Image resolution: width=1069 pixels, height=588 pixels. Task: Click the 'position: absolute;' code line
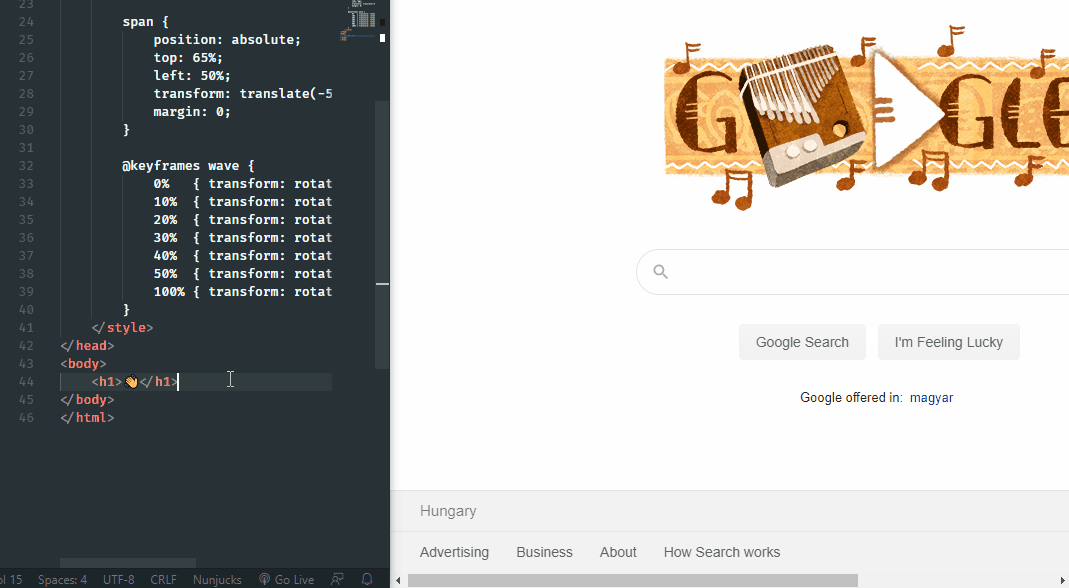coord(227,40)
